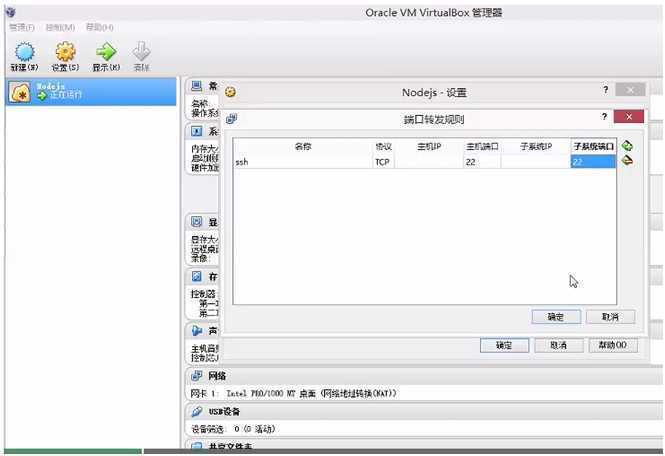
Task: Select the Nodejs virtual machine entry
Action: click(91, 92)
